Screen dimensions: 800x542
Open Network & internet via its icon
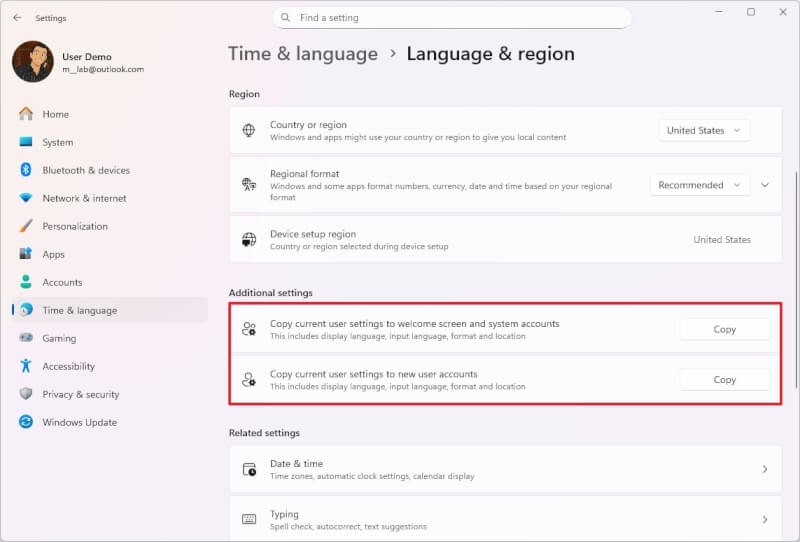26,198
